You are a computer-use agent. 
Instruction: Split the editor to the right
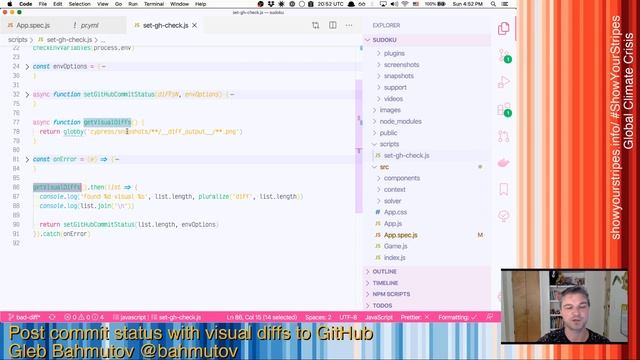click(x=333, y=25)
